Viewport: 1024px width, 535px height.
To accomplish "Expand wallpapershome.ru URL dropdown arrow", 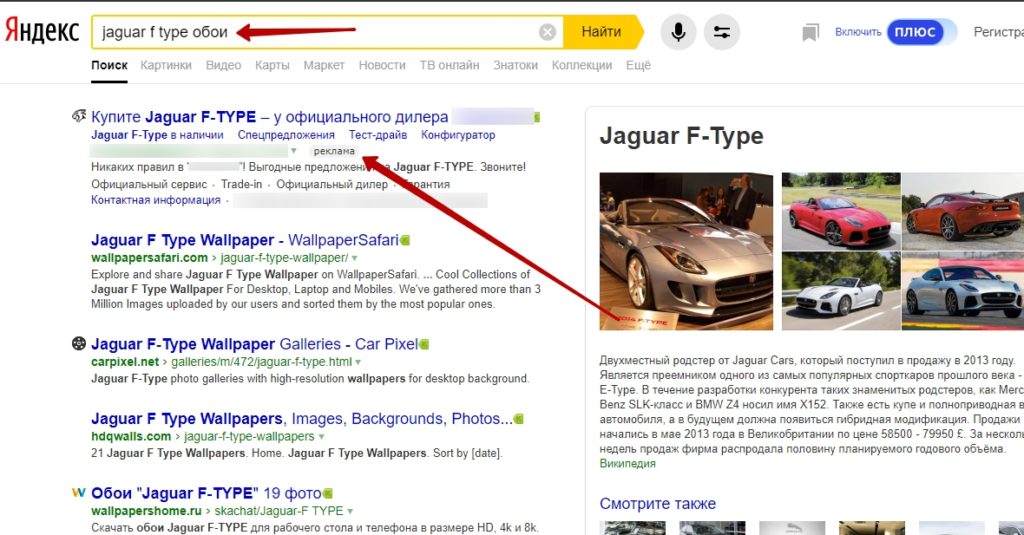I will coord(350,511).
